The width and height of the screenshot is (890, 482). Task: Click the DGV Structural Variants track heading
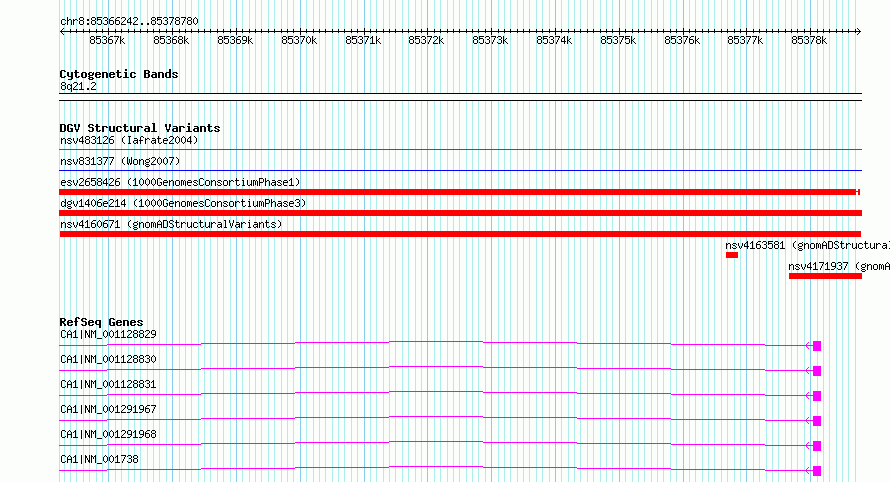(140, 128)
